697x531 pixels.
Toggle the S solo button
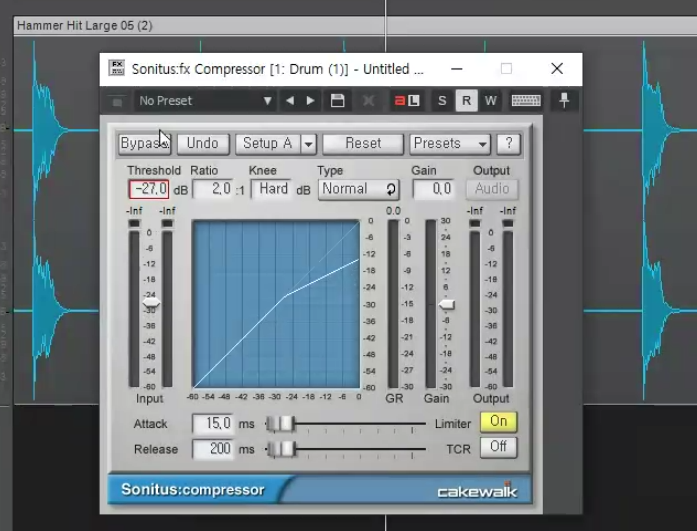pyautogui.click(x=442, y=101)
